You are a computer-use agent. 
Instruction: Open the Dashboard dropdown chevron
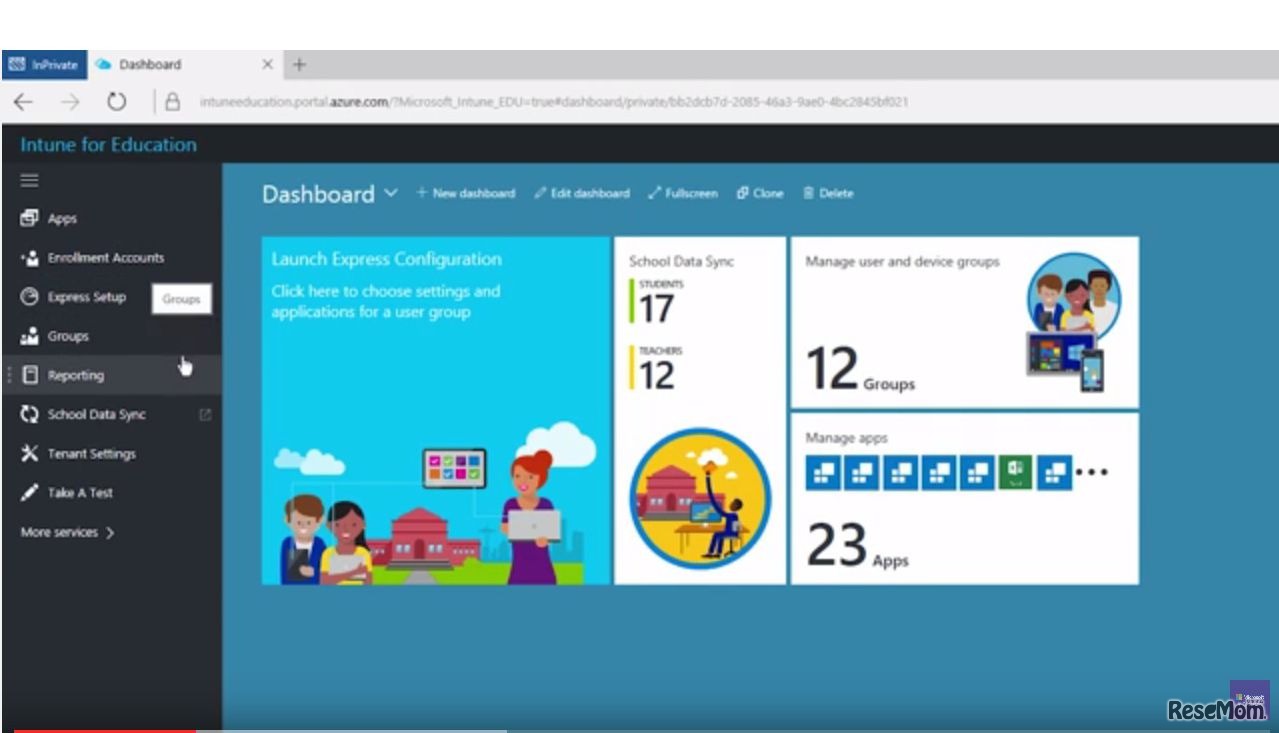click(x=391, y=193)
